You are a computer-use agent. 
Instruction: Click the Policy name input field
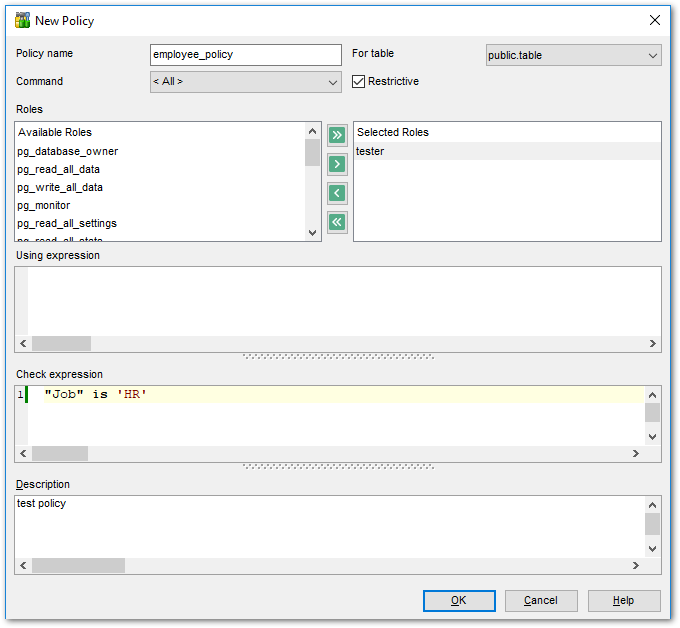click(245, 55)
